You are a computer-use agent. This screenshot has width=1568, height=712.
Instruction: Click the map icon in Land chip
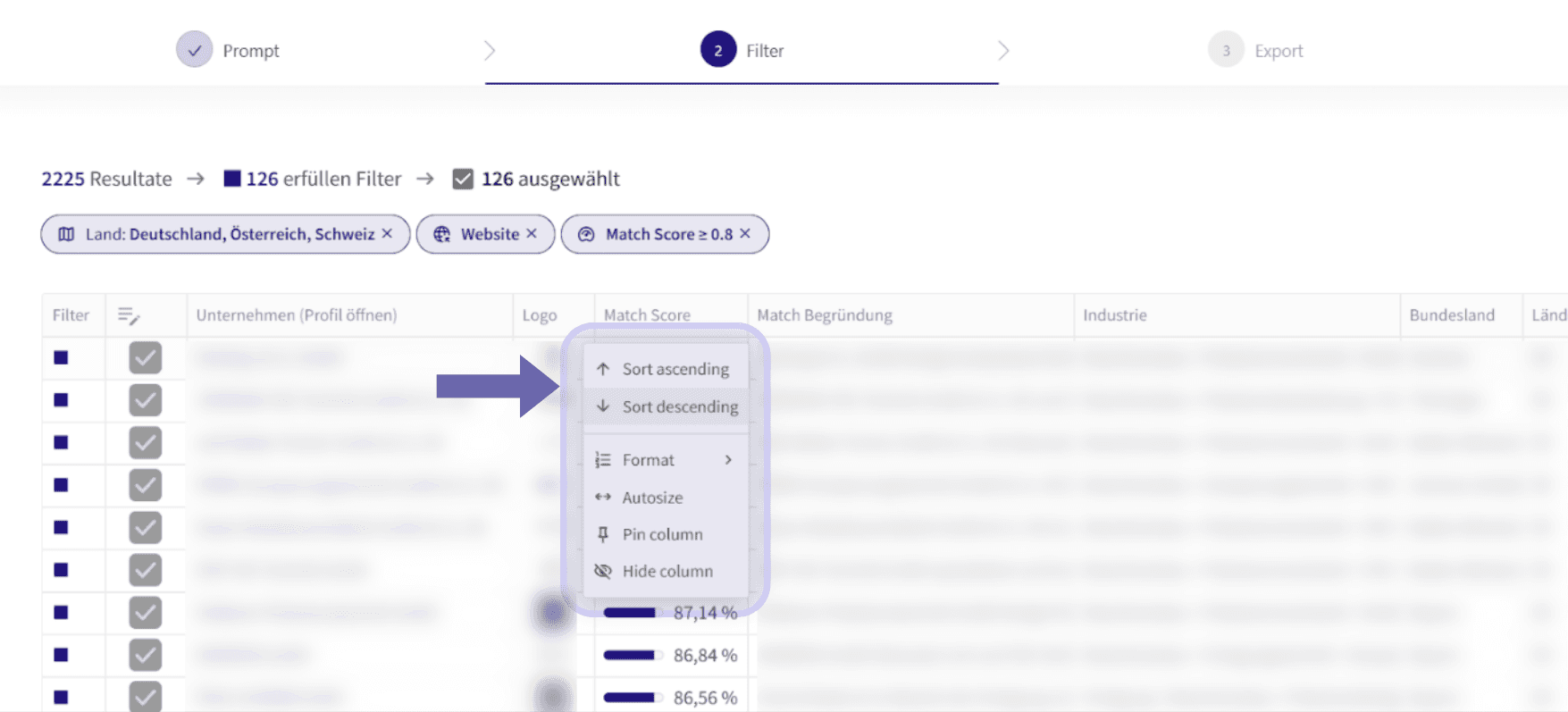point(66,234)
